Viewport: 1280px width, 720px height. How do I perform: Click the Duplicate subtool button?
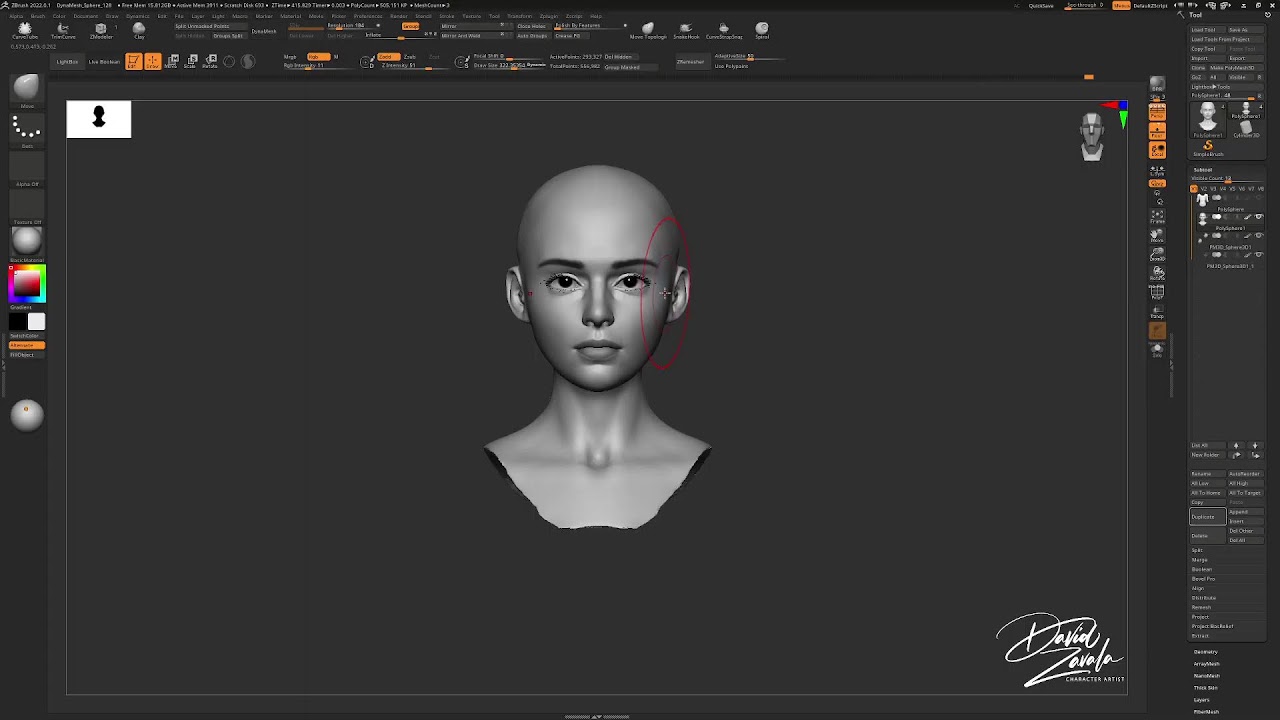[x=1207, y=517]
